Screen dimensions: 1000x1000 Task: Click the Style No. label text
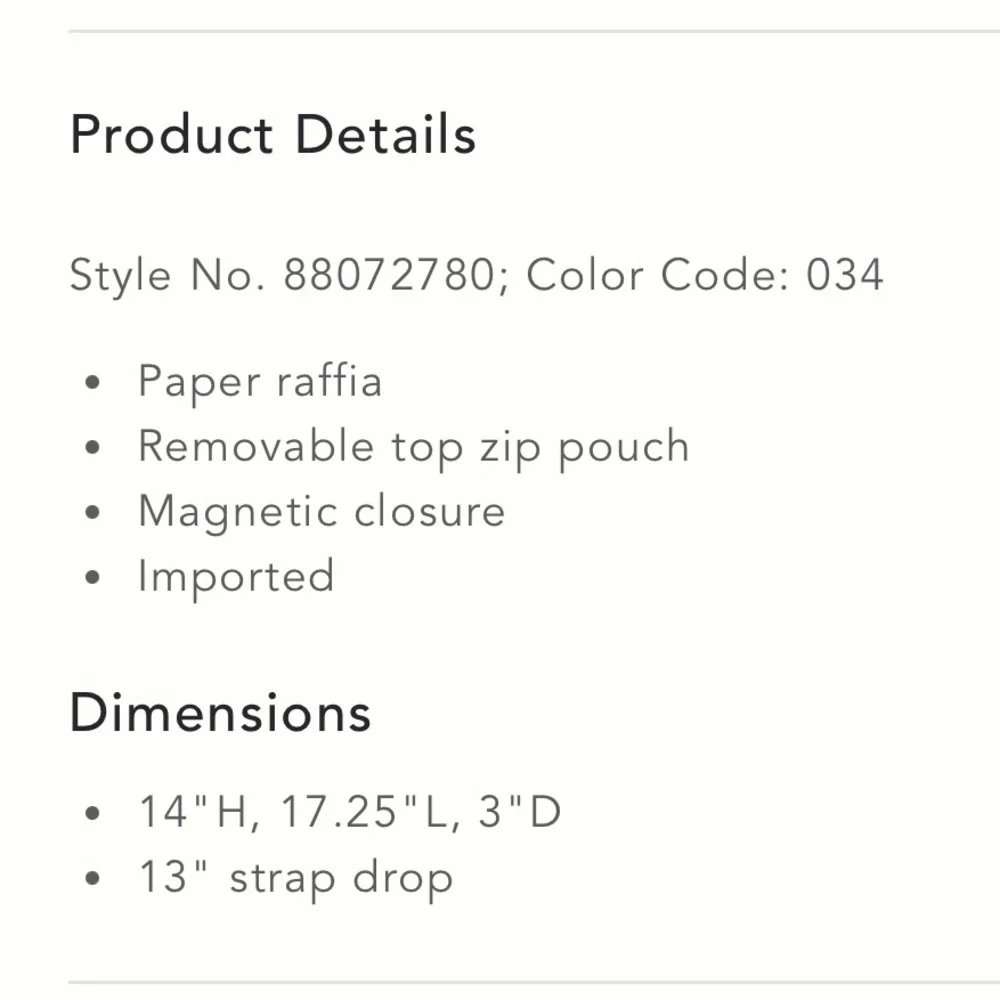(168, 275)
